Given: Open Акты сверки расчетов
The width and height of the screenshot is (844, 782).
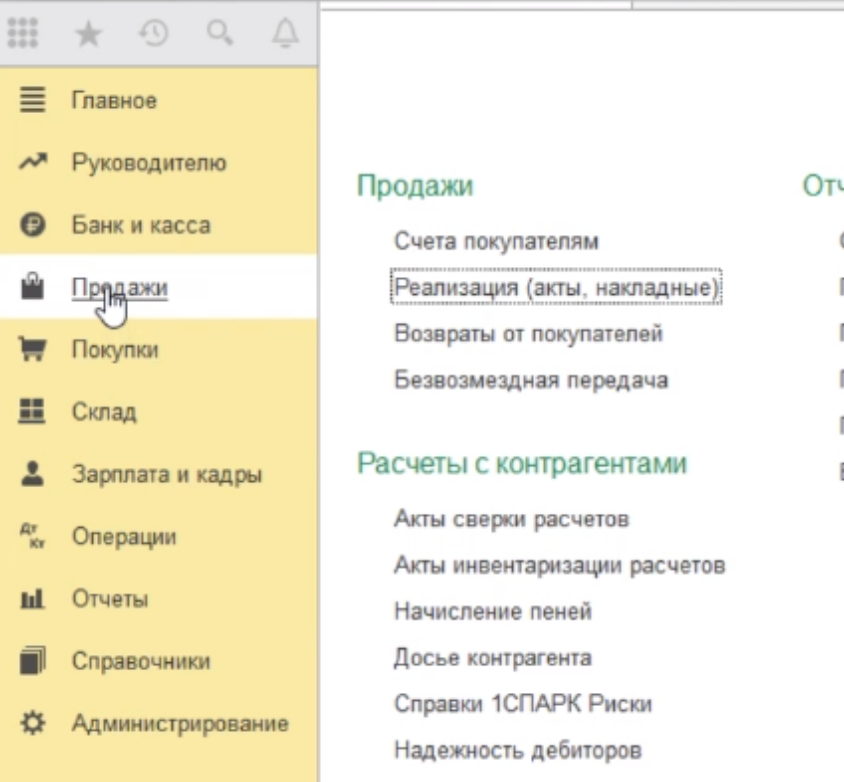Looking at the screenshot, I should (x=511, y=519).
